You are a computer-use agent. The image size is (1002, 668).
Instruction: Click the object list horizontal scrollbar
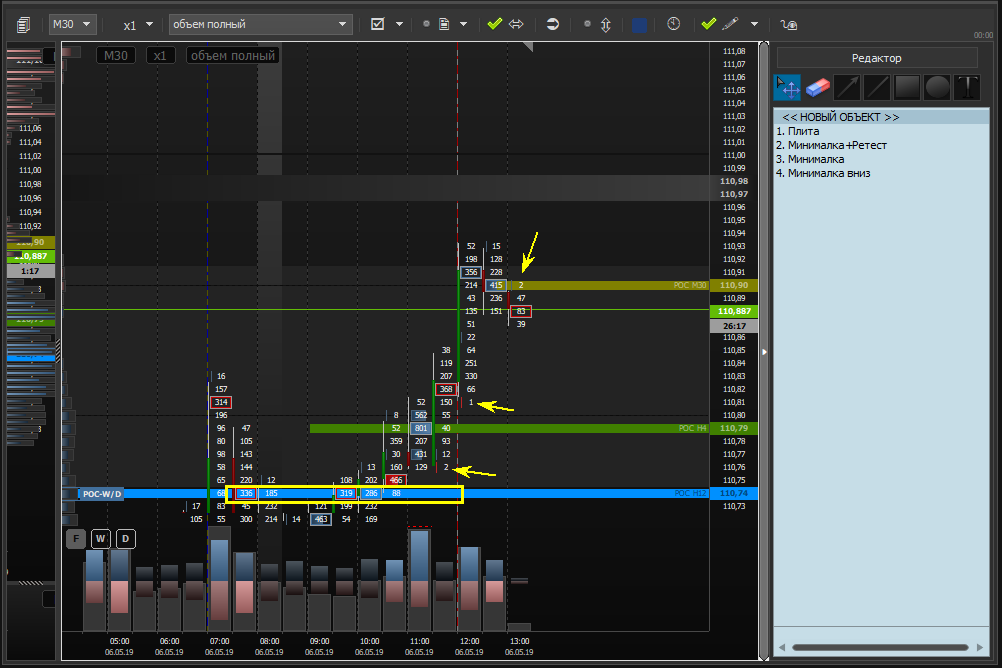[880, 648]
